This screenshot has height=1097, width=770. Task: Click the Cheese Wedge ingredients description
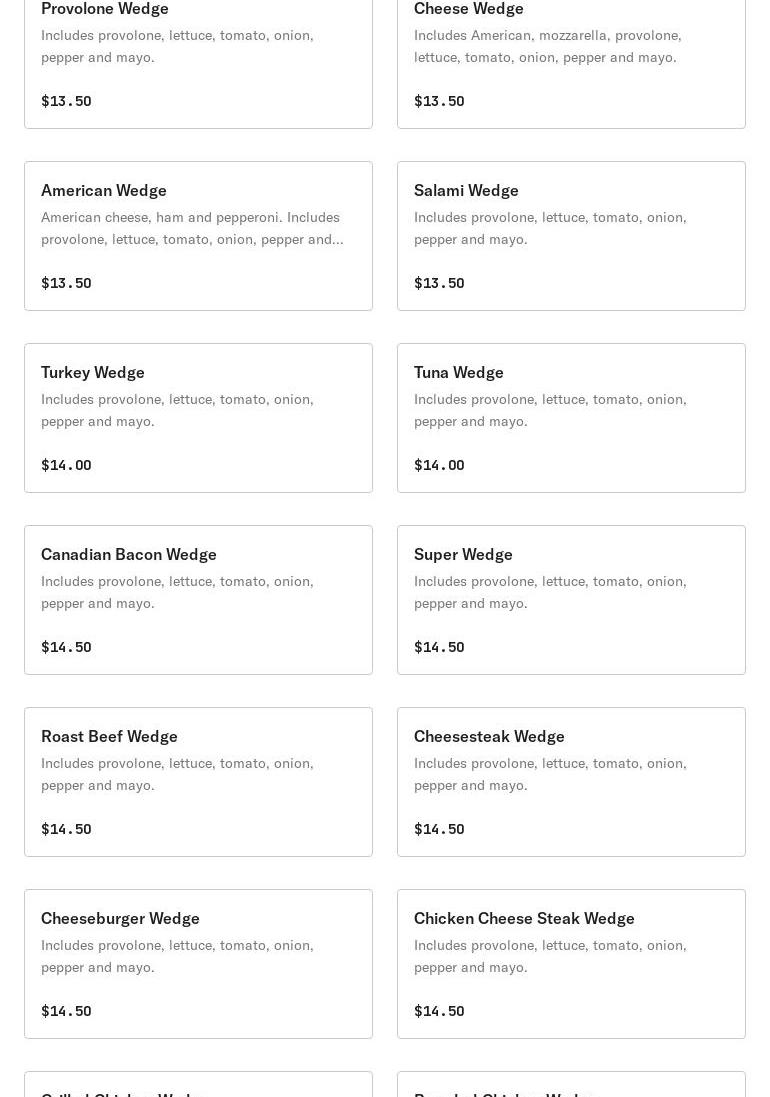(547, 46)
